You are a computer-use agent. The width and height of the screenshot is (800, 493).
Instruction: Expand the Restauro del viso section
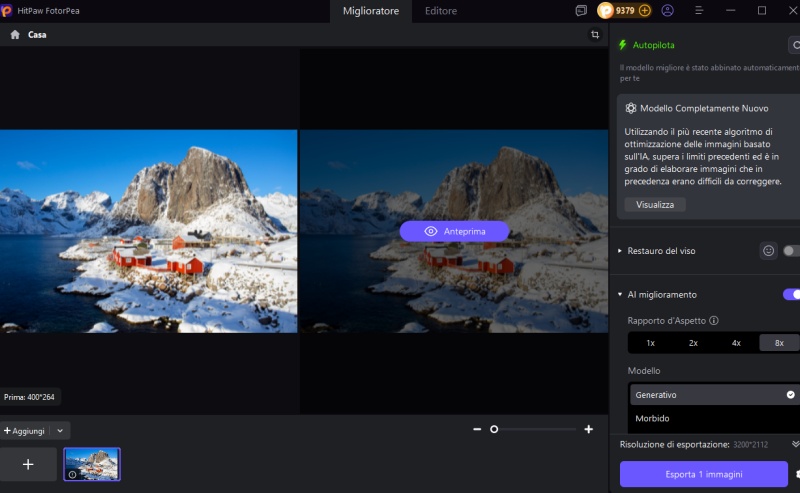pos(620,251)
